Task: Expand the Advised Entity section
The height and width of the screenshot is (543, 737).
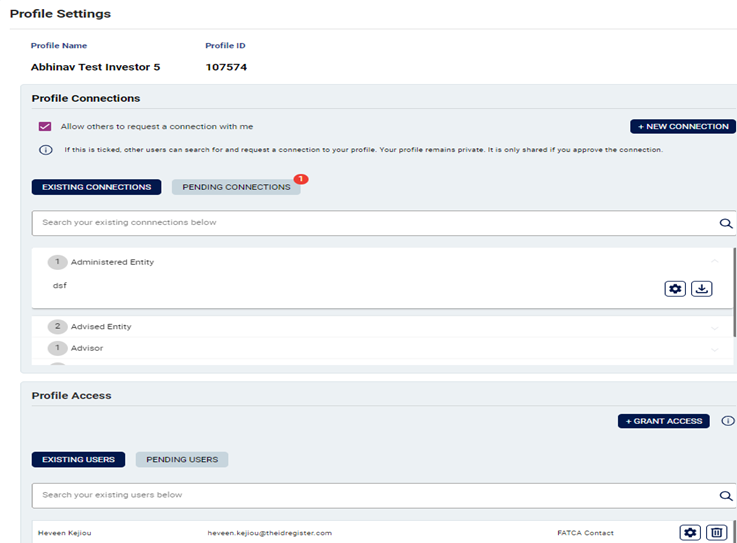Action: tap(714, 327)
